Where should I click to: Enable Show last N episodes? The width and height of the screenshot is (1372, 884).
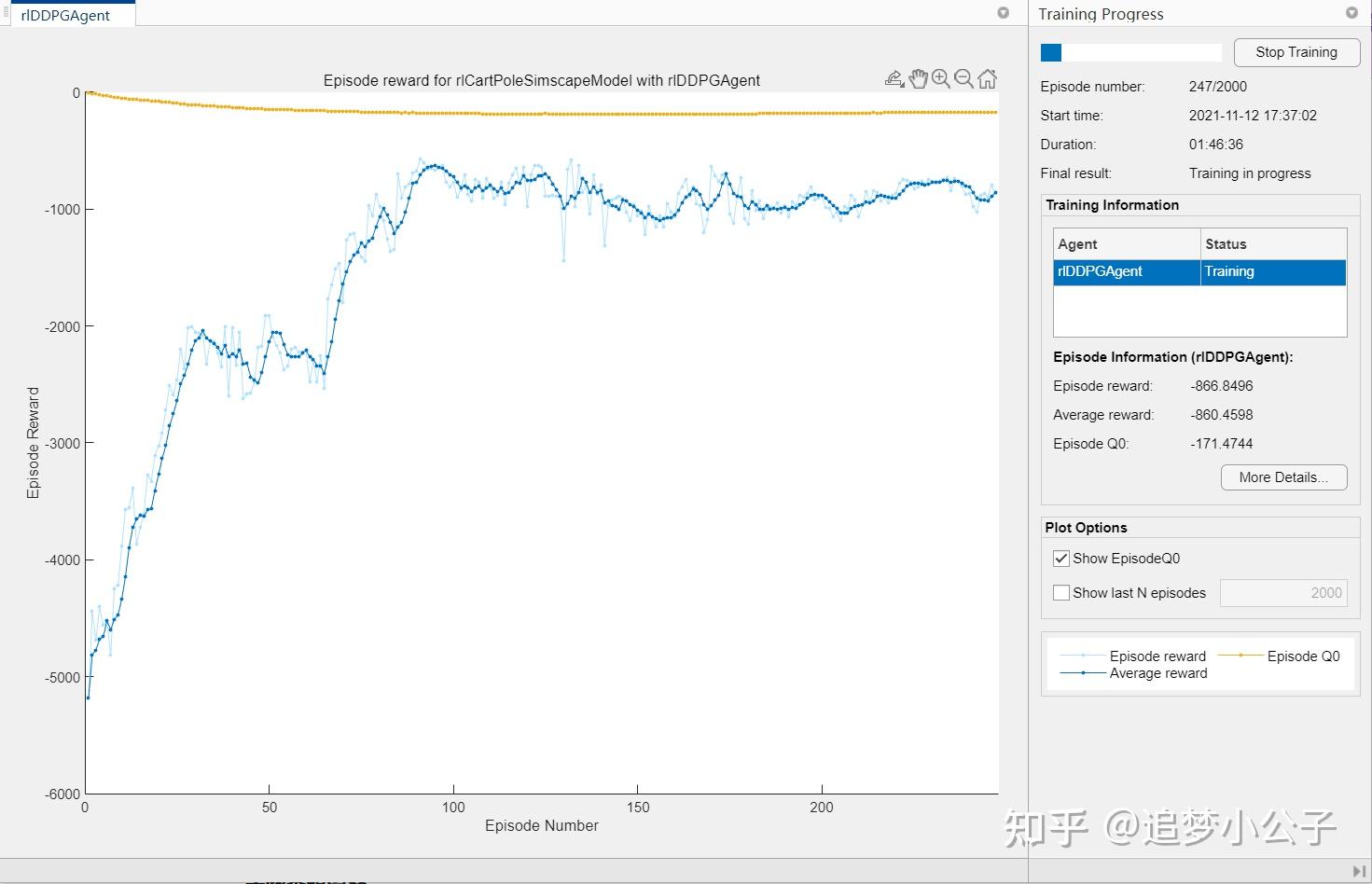tap(1060, 592)
